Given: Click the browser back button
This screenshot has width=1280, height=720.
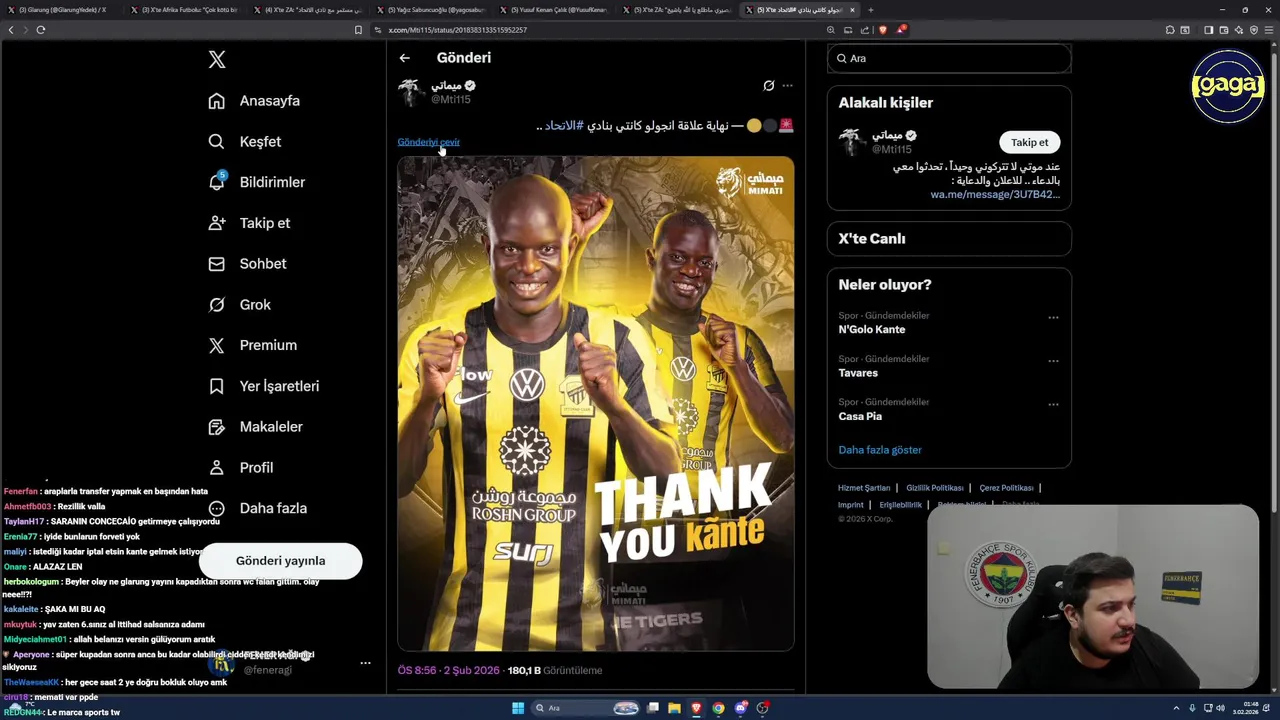Looking at the screenshot, I should click(11, 30).
